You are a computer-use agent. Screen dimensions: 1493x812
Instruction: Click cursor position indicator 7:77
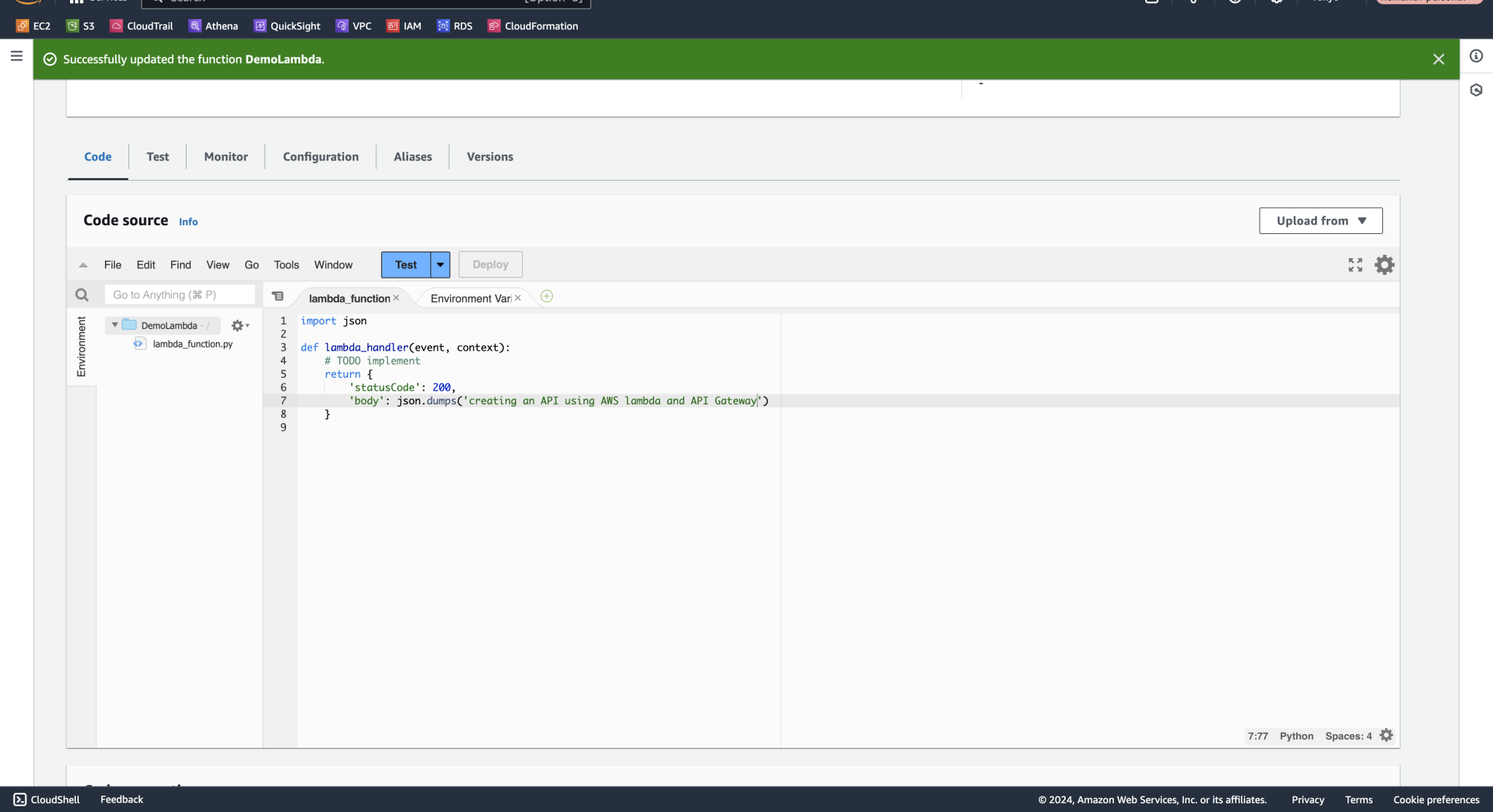[x=1258, y=736]
